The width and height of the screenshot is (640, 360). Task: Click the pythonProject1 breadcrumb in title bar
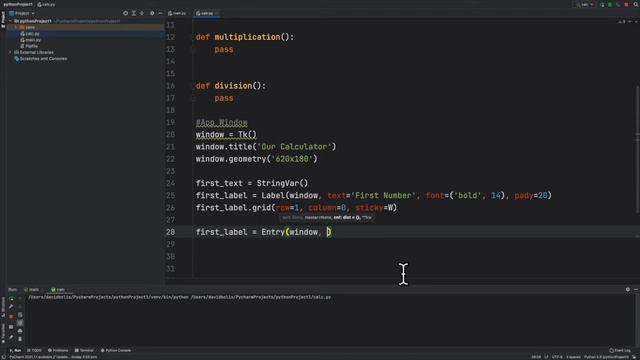coord(17,4)
